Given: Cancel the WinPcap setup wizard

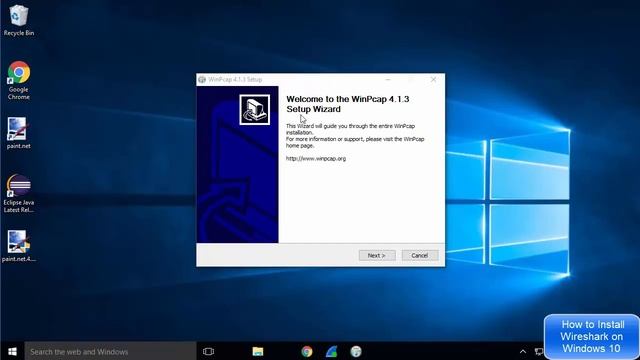Looking at the screenshot, I should click(420, 255).
